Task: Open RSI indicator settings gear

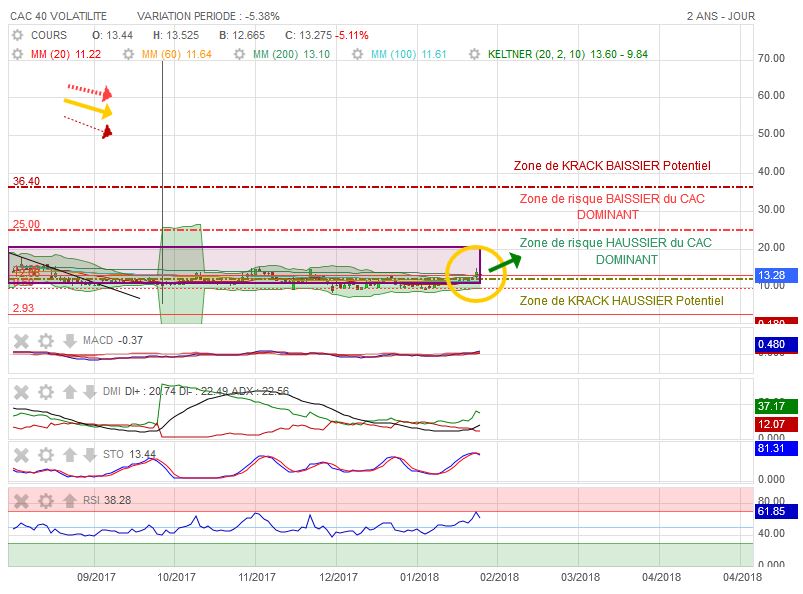Action: point(46,501)
